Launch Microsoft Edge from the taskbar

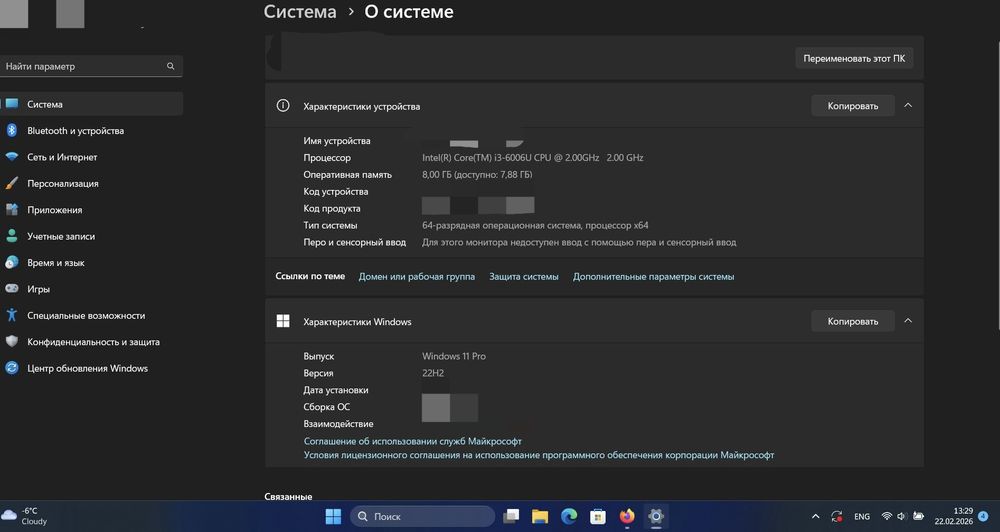click(569, 517)
